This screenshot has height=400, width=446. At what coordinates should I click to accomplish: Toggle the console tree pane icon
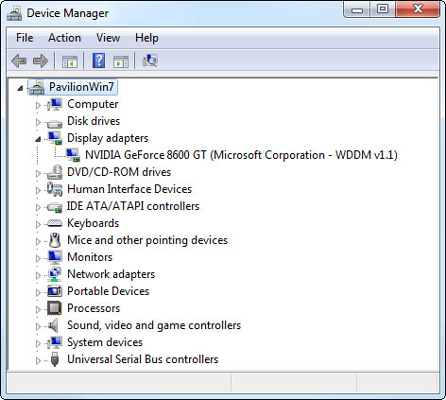point(70,62)
